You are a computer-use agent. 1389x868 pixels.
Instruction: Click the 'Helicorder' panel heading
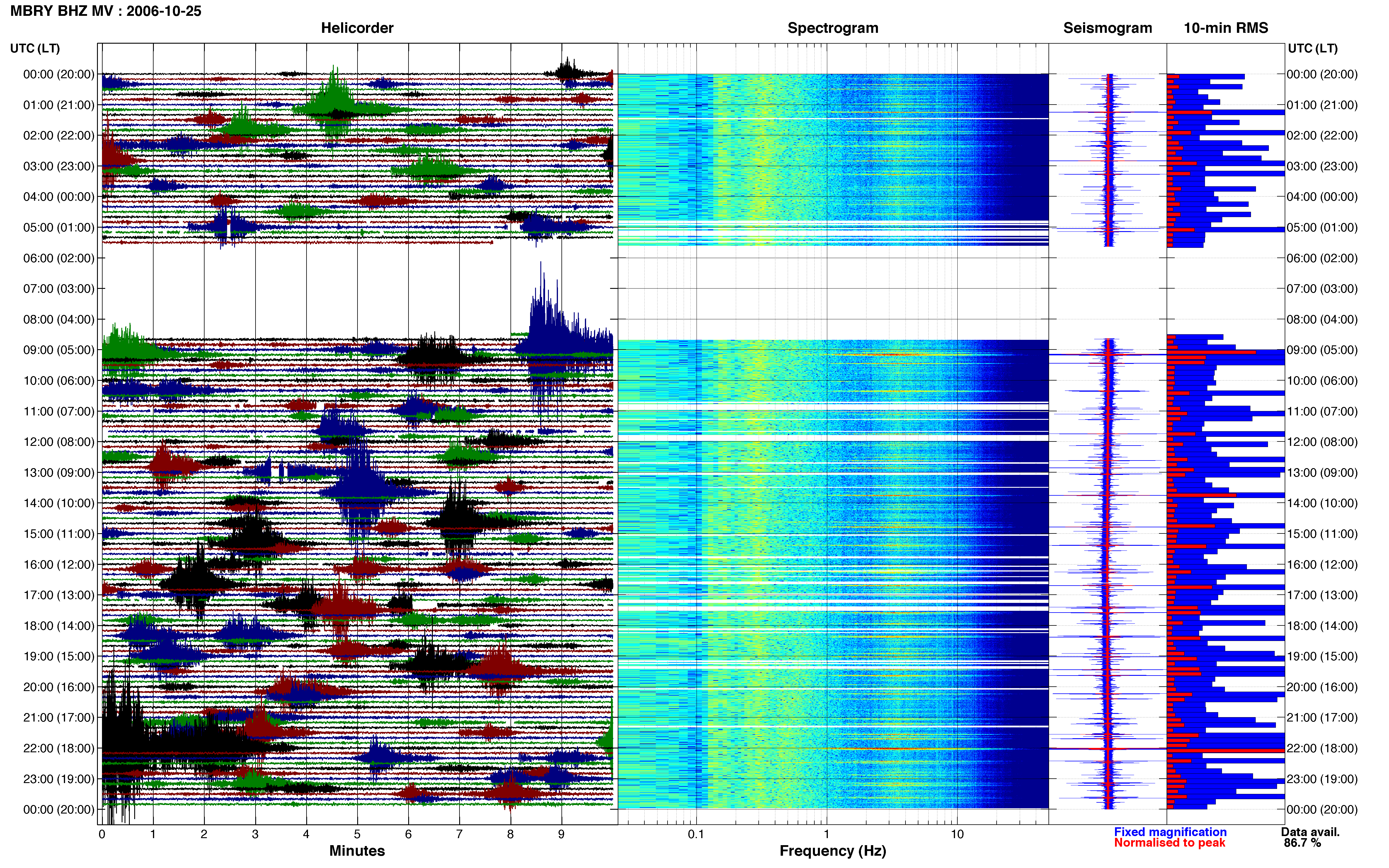357,28
